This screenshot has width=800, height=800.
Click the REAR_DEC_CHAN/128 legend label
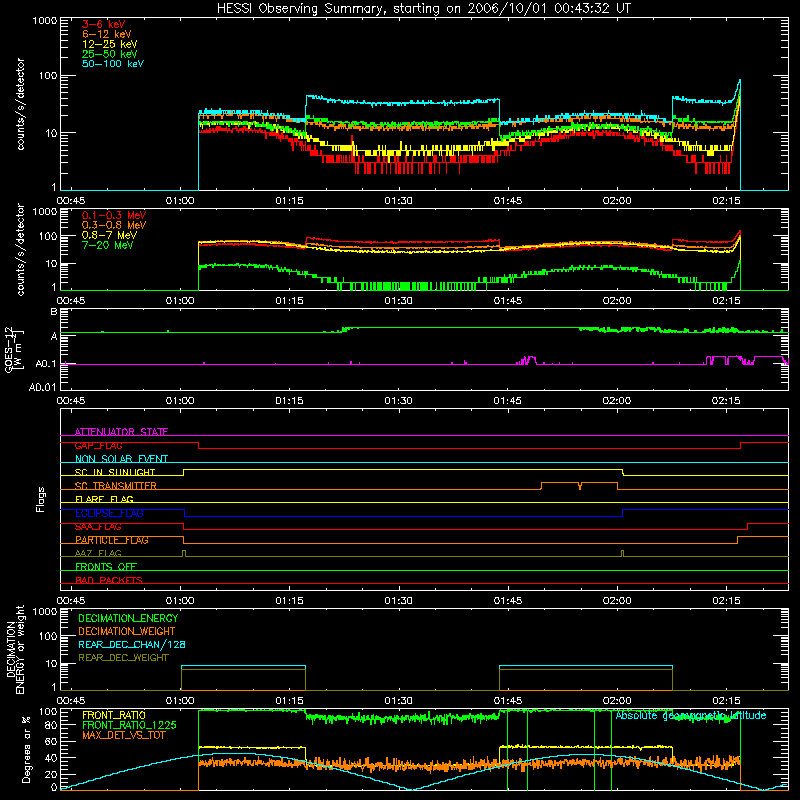click(132, 644)
